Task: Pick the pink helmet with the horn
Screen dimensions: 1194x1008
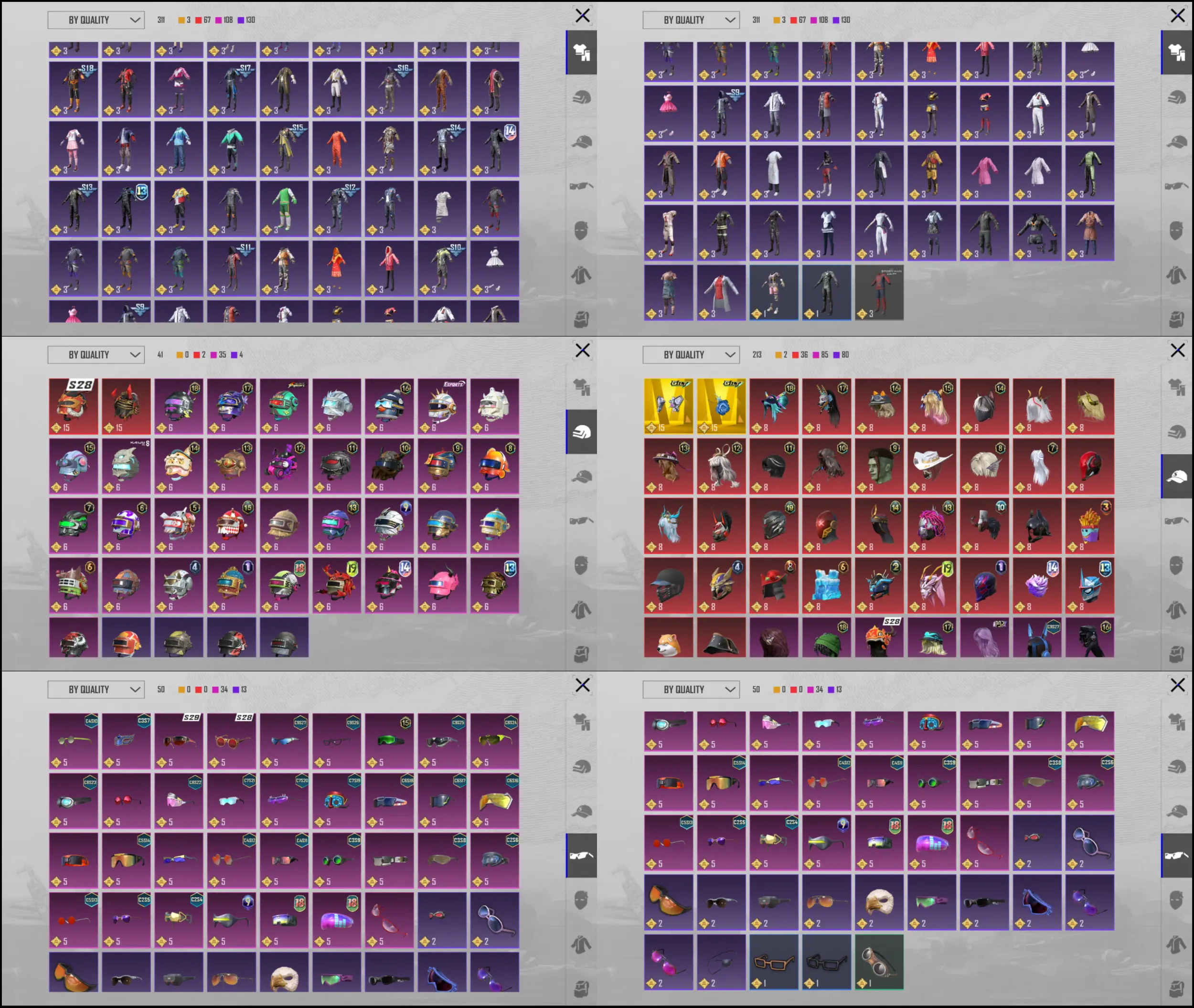Action: click(442, 585)
